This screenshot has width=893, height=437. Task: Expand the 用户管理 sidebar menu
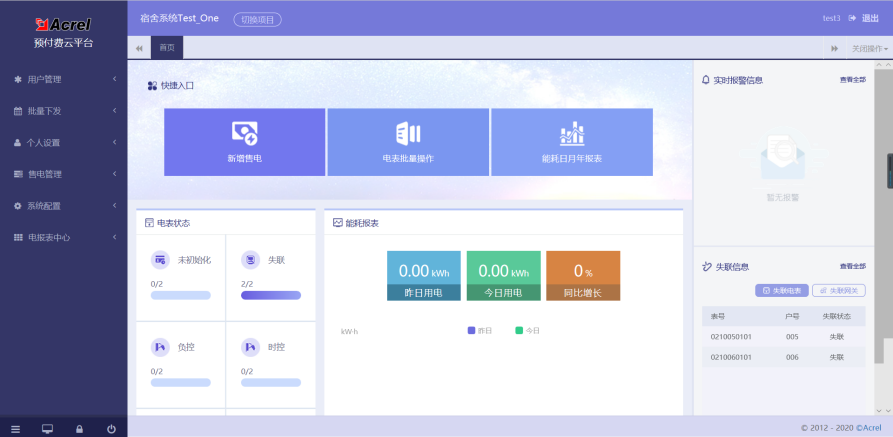click(x=64, y=79)
